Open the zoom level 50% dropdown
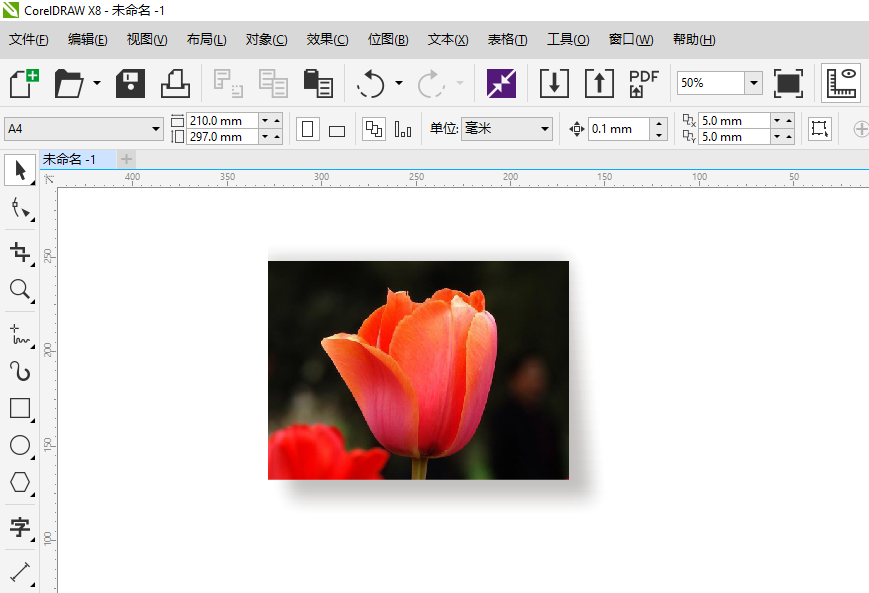The width and height of the screenshot is (869, 593). click(753, 83)
